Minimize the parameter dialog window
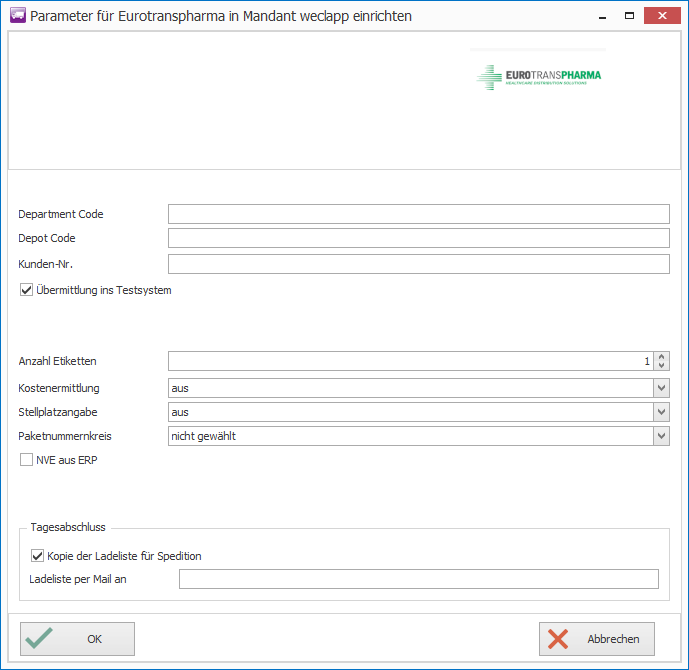Viewport: 689px width, 670px height. (600, 16)
